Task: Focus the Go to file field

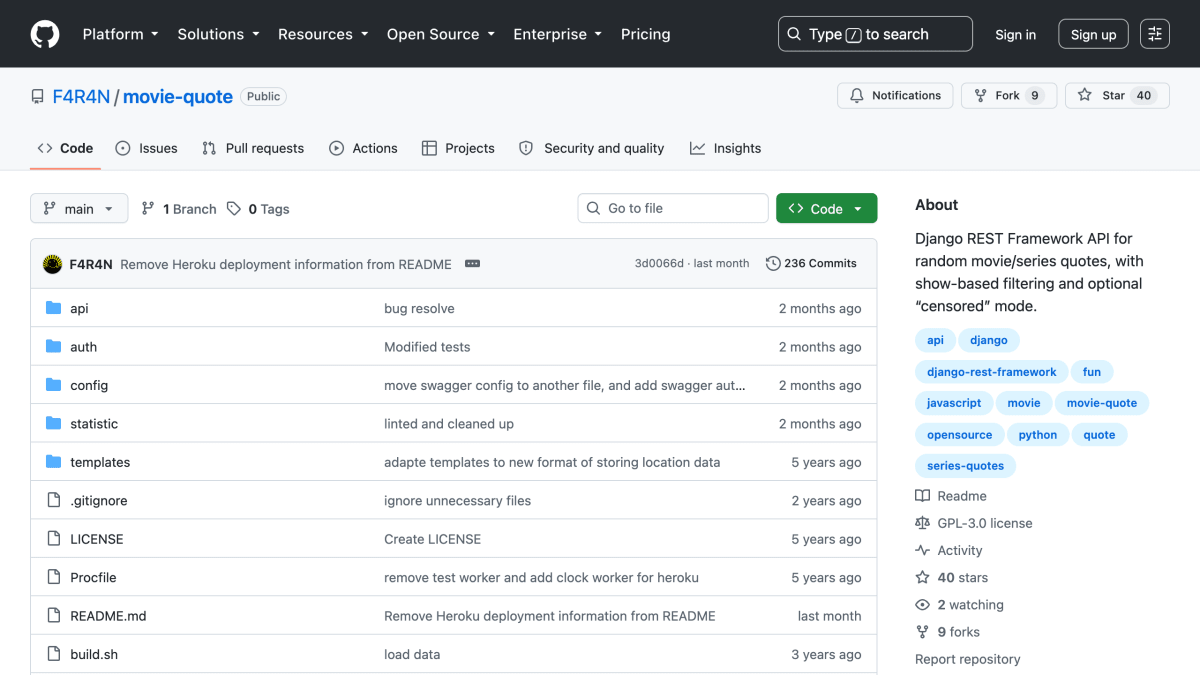Action: pos(673,208)
